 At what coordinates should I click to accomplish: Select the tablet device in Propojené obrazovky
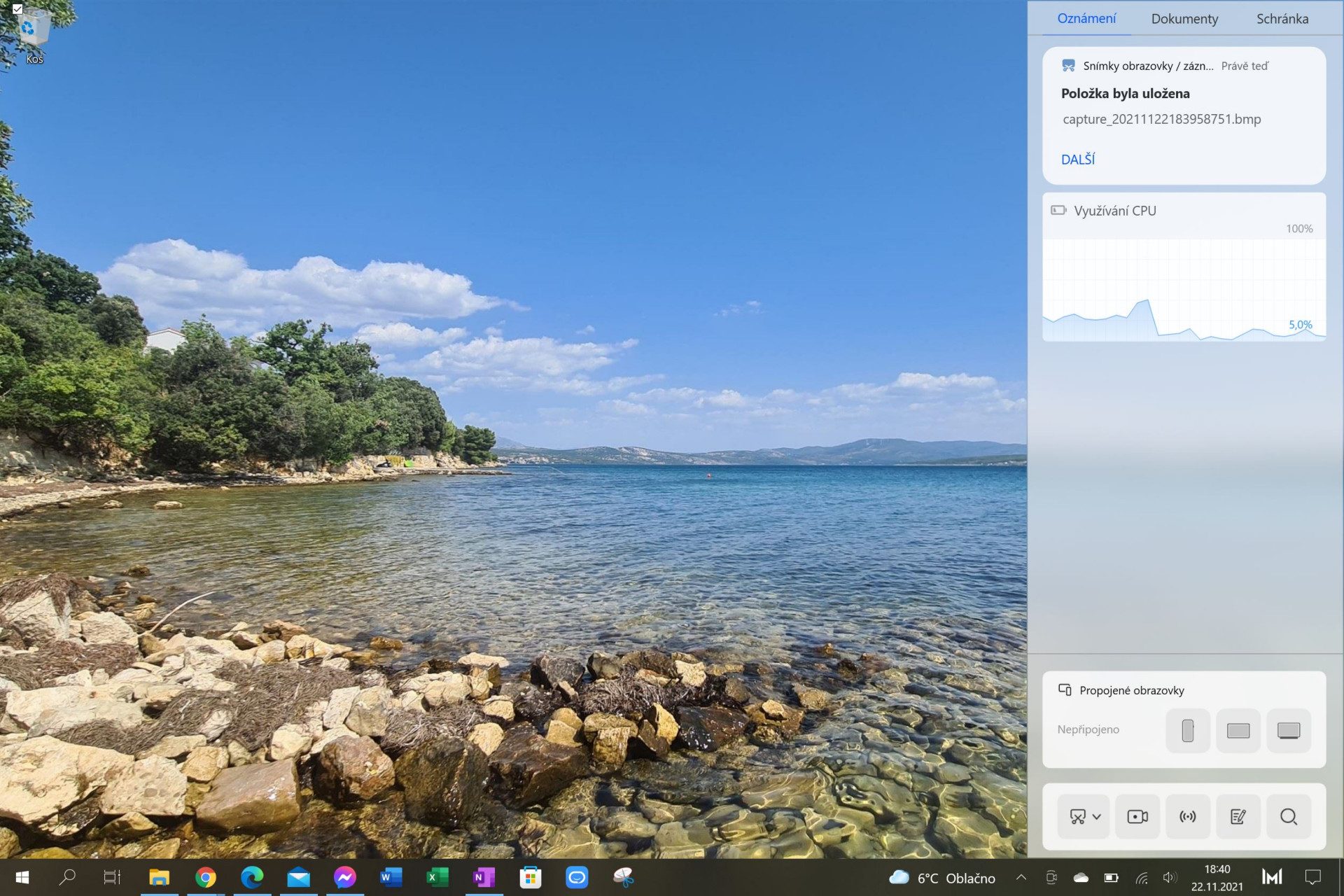[1238, 730]
